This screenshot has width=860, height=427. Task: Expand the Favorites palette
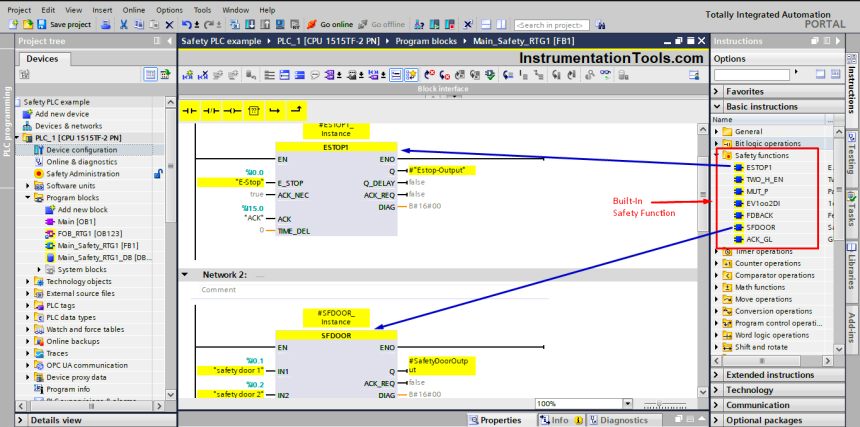tap(716, 92)
